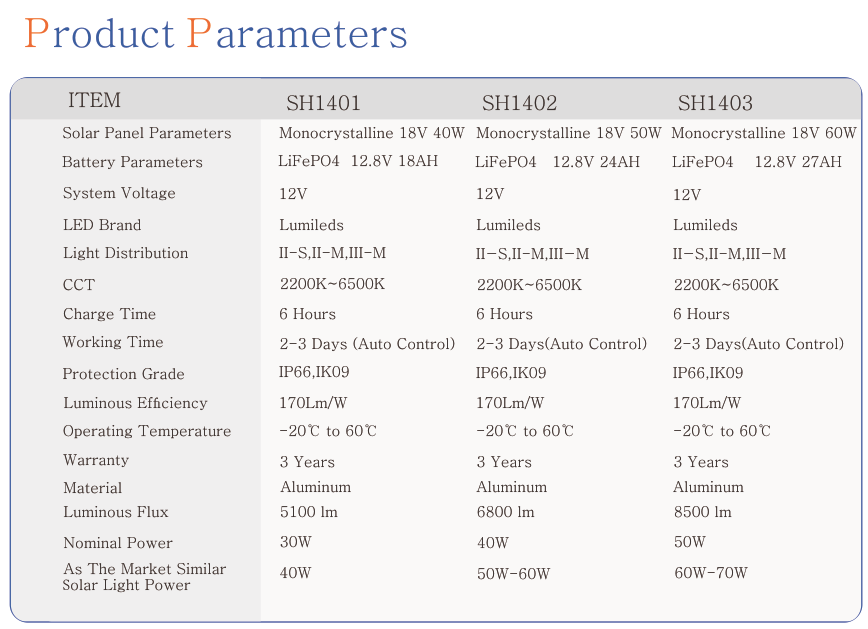Click the SH1401 model header
Image resolution: width=868 pixels, height=629 pixels.
323,103
